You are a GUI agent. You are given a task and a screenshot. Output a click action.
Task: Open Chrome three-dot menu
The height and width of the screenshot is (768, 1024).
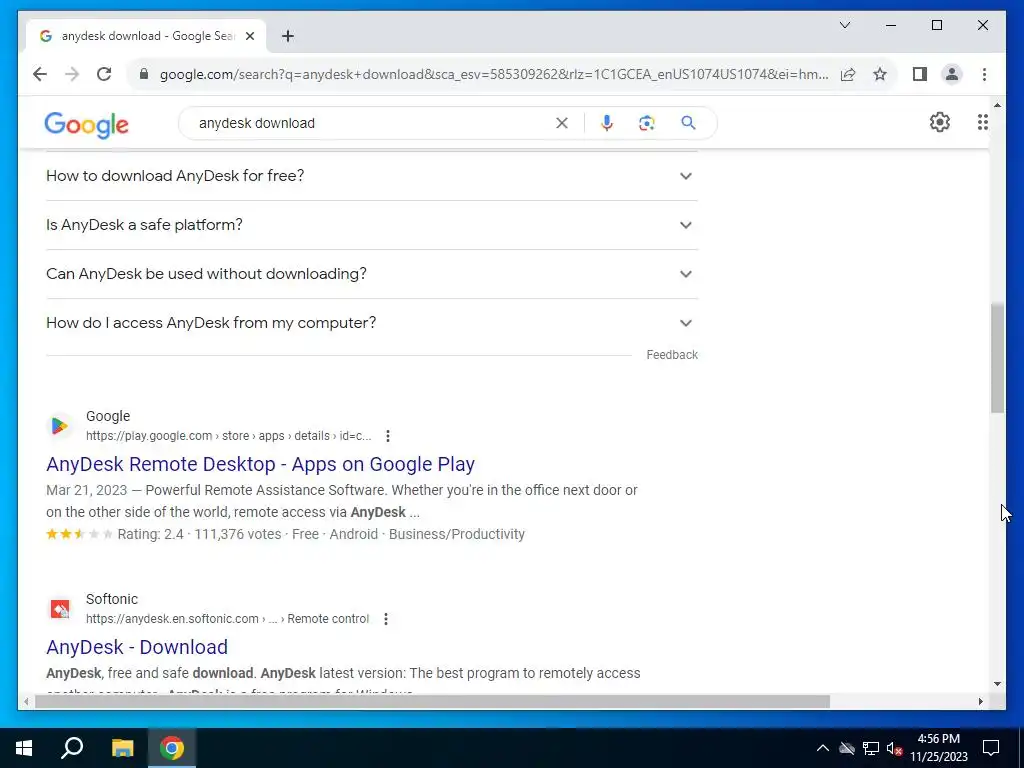(x=984, y=74)
